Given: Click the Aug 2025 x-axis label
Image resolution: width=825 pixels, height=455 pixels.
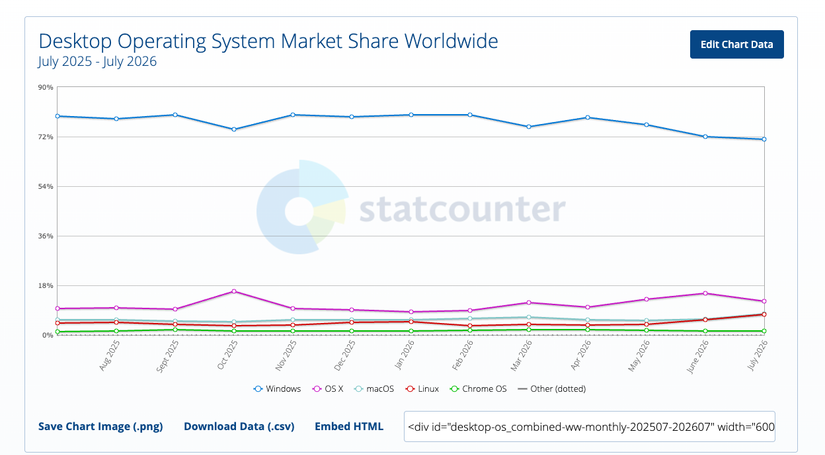Looking at the screenshot, I should pyautogui.click(x=109, y=356).
